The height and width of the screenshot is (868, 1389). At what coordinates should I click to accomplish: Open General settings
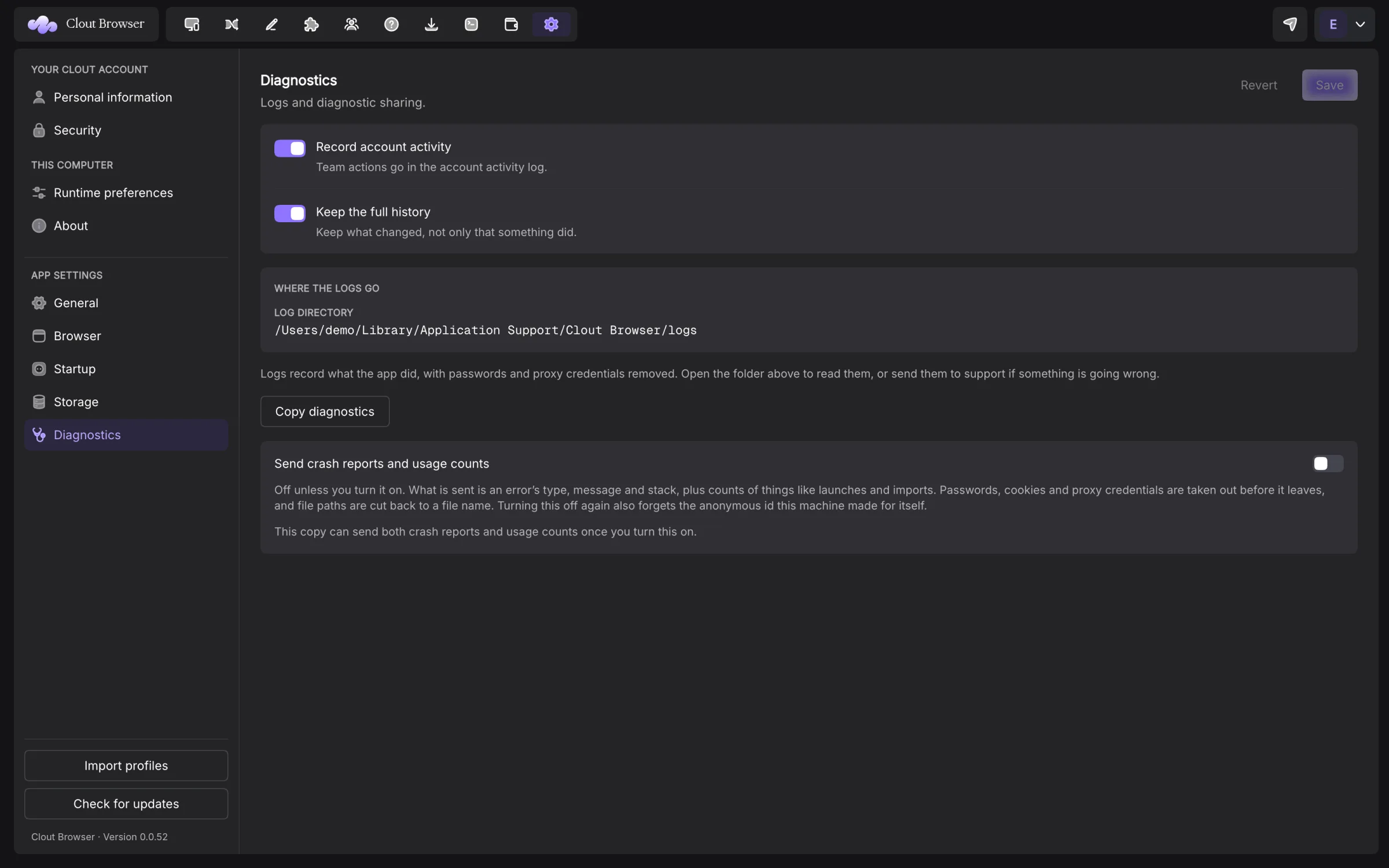126,303
